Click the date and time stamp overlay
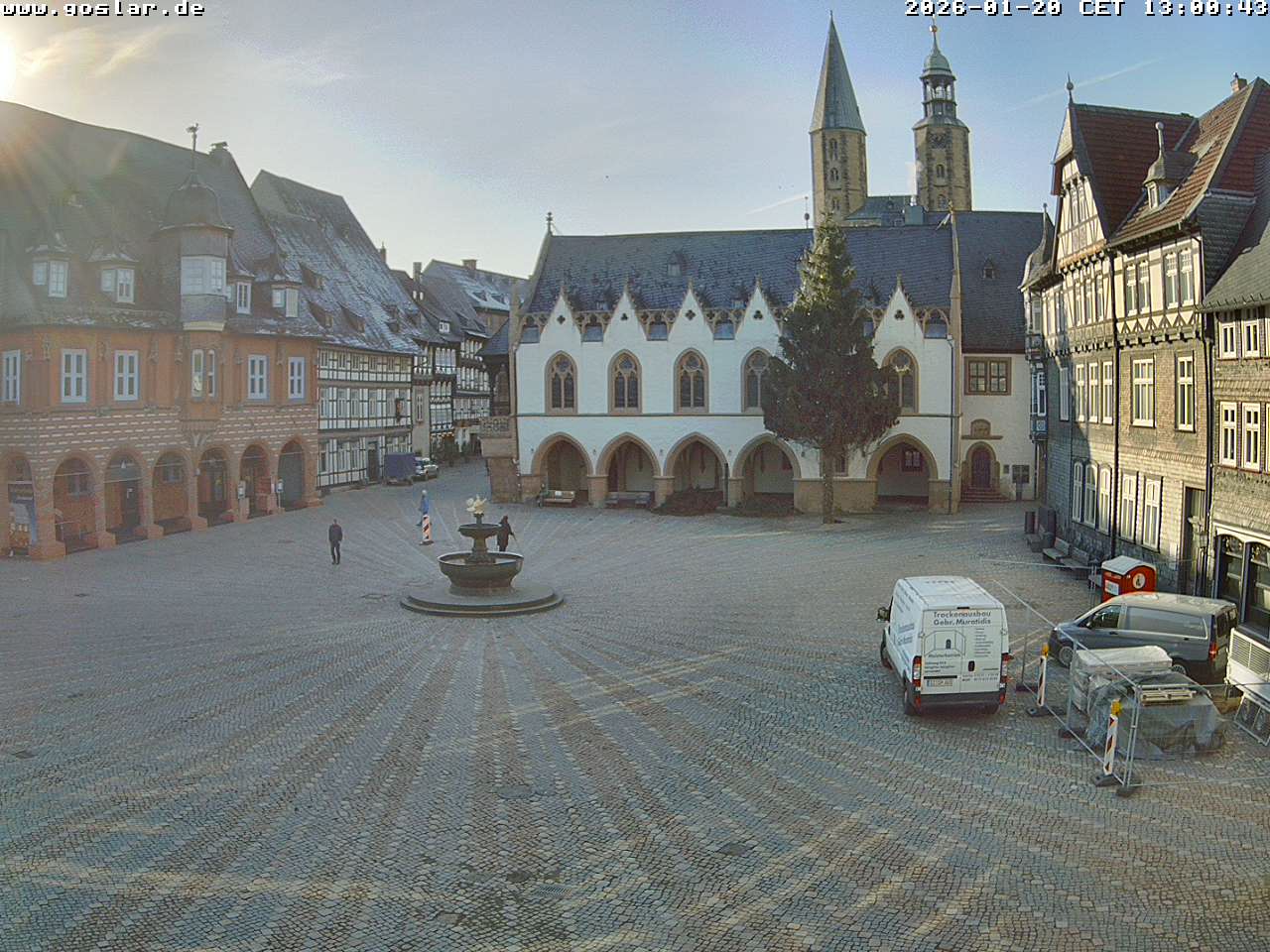Image resolution: width=1270 pixels, height=952 pixels. pos(1085,9)
